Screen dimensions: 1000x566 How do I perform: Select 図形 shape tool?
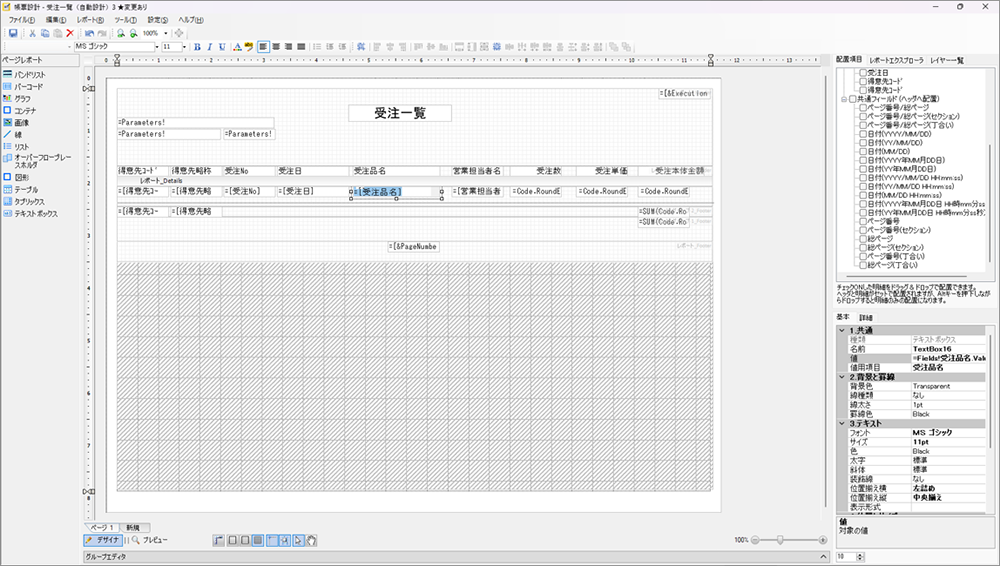tap(16, 177)
